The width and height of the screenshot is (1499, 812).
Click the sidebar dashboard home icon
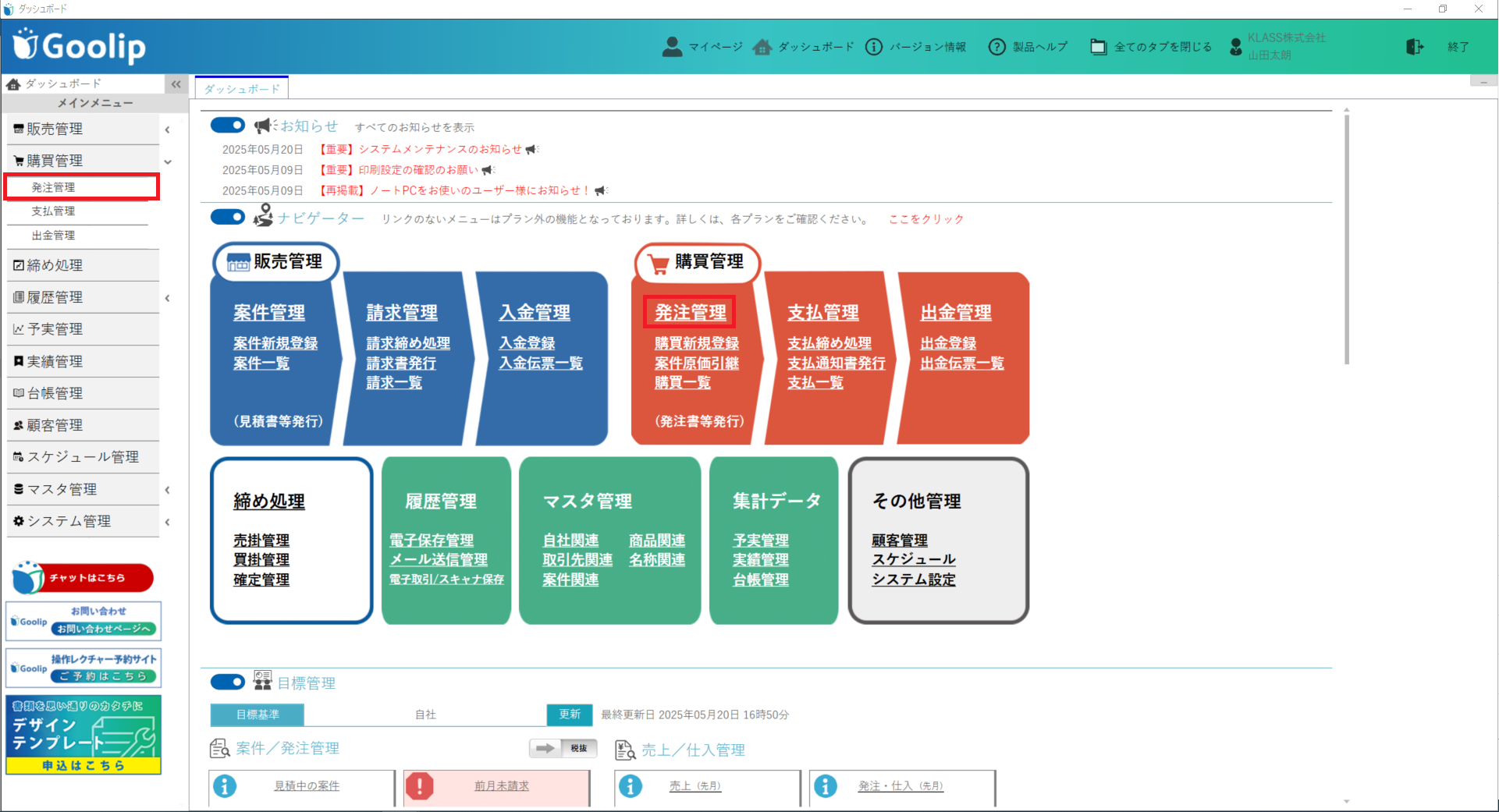[x=13, y=83]
